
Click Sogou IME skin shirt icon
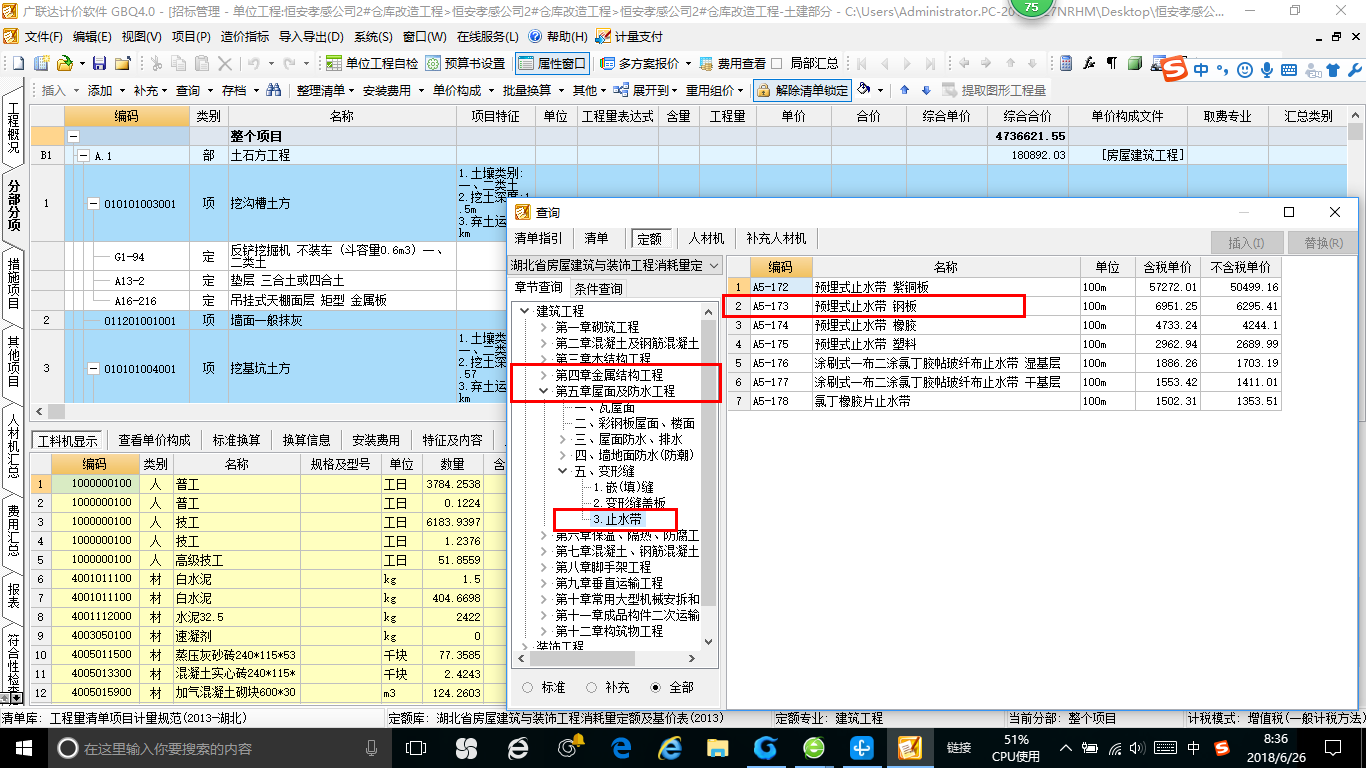[x=1332, y=70]
